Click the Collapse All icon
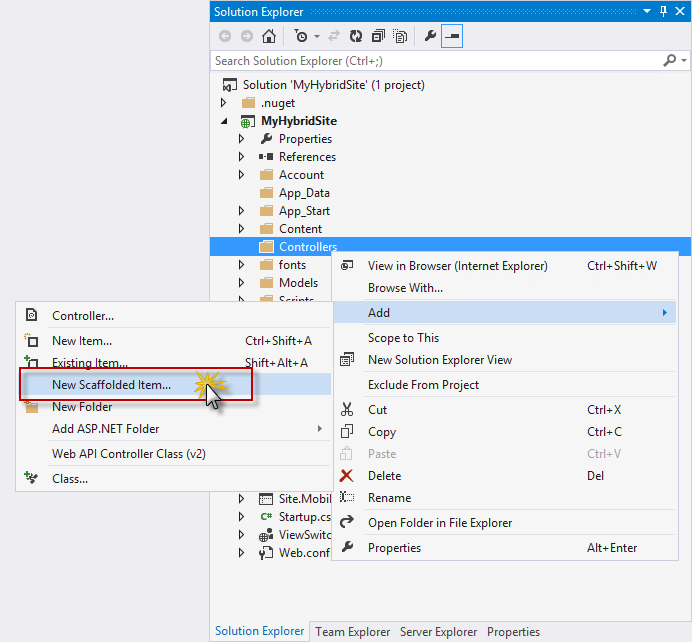Image resolution: width=692 pixels, height=642 pixels. point(378,36)
